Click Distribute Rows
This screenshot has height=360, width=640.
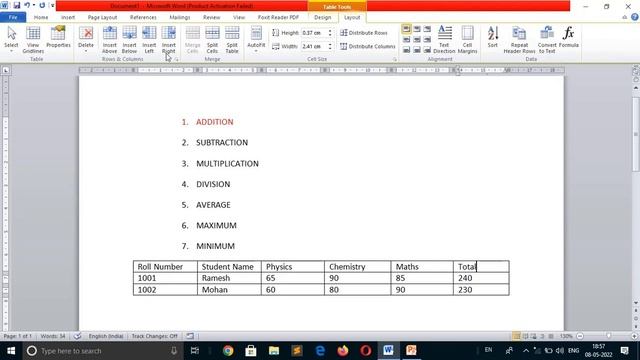364,33
